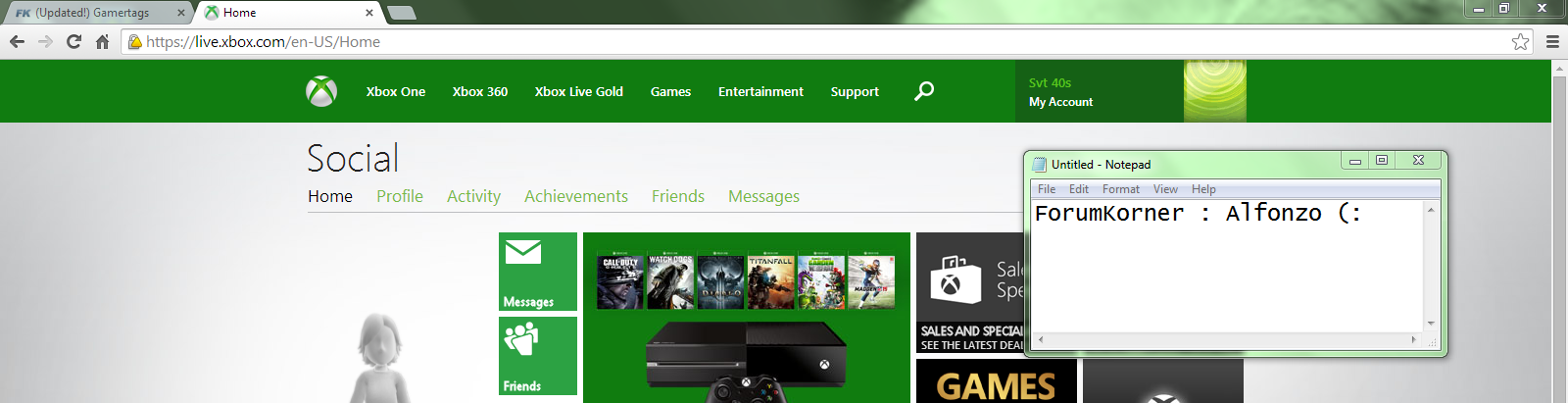Go back with the browser back arrow
This screenshot has width=1568, height=403.
click(17, 41)
